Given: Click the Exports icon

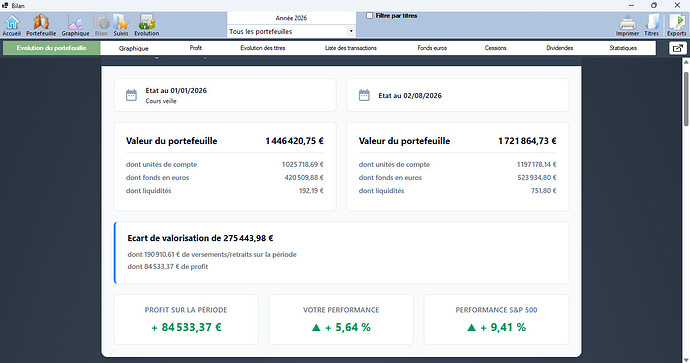Looking at the screenshot, I should (677, 26).
